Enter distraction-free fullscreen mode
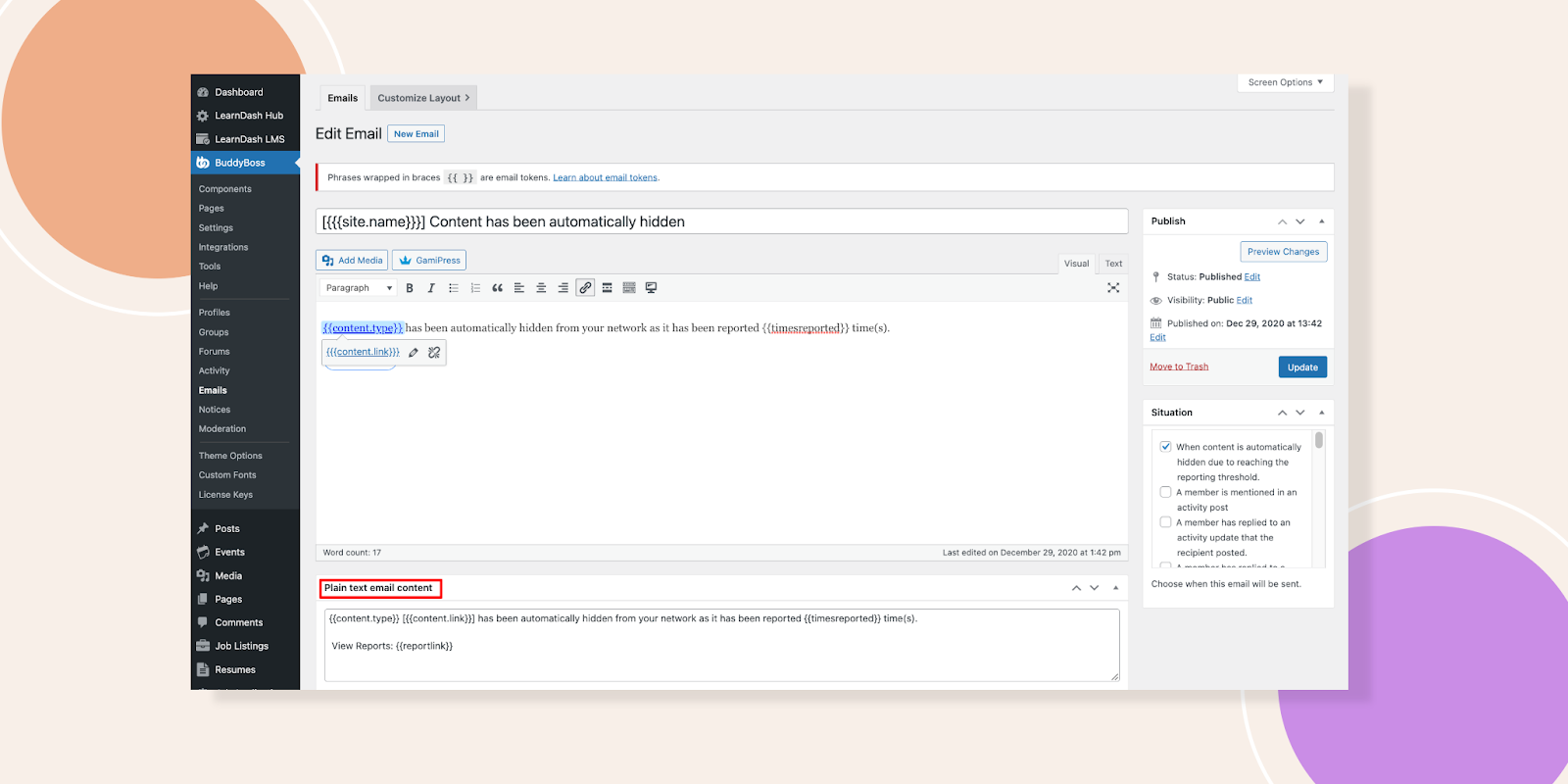The height and width of the screenshot is (784, 1568). tap(1113, 288)
